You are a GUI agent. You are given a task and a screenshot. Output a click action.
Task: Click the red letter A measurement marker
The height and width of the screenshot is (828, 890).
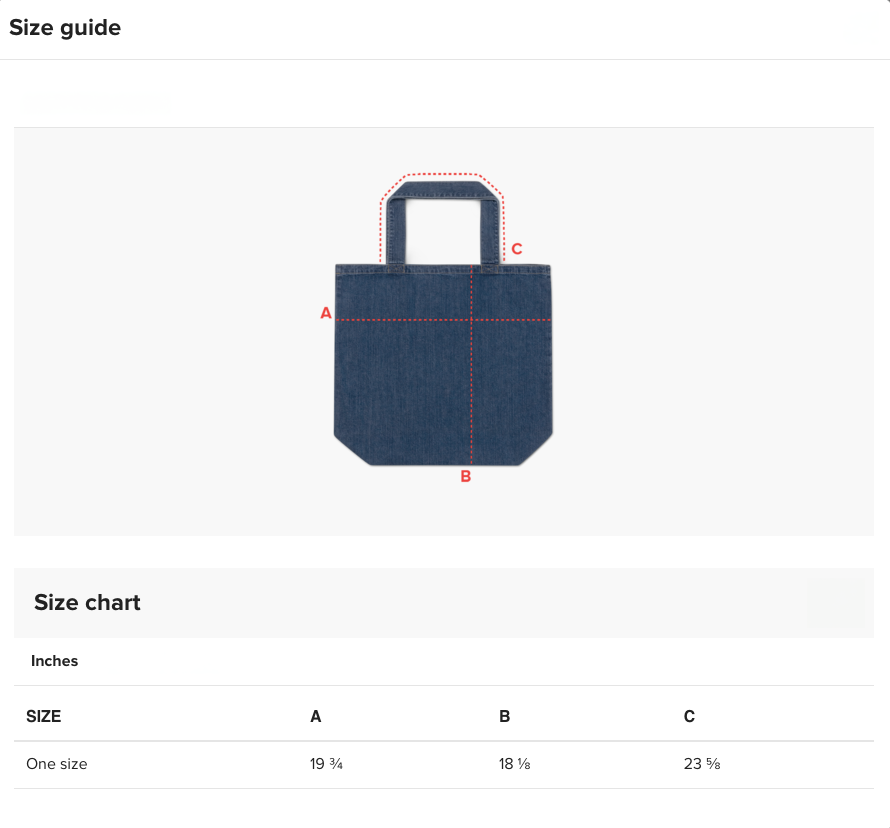click(x=325, y=313)
